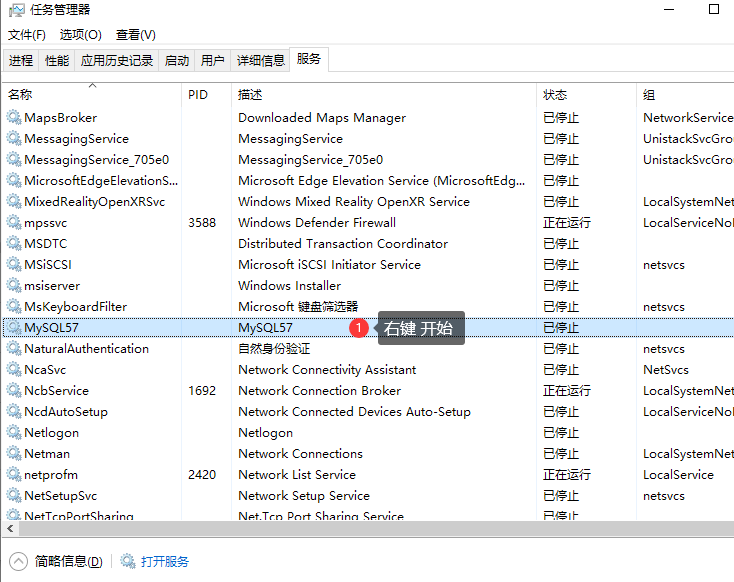This screenshot has height=582, width=734.
Task: Click the services gear icon beside 打开服务
Action: pyautogui.click(x=128, y=562)
